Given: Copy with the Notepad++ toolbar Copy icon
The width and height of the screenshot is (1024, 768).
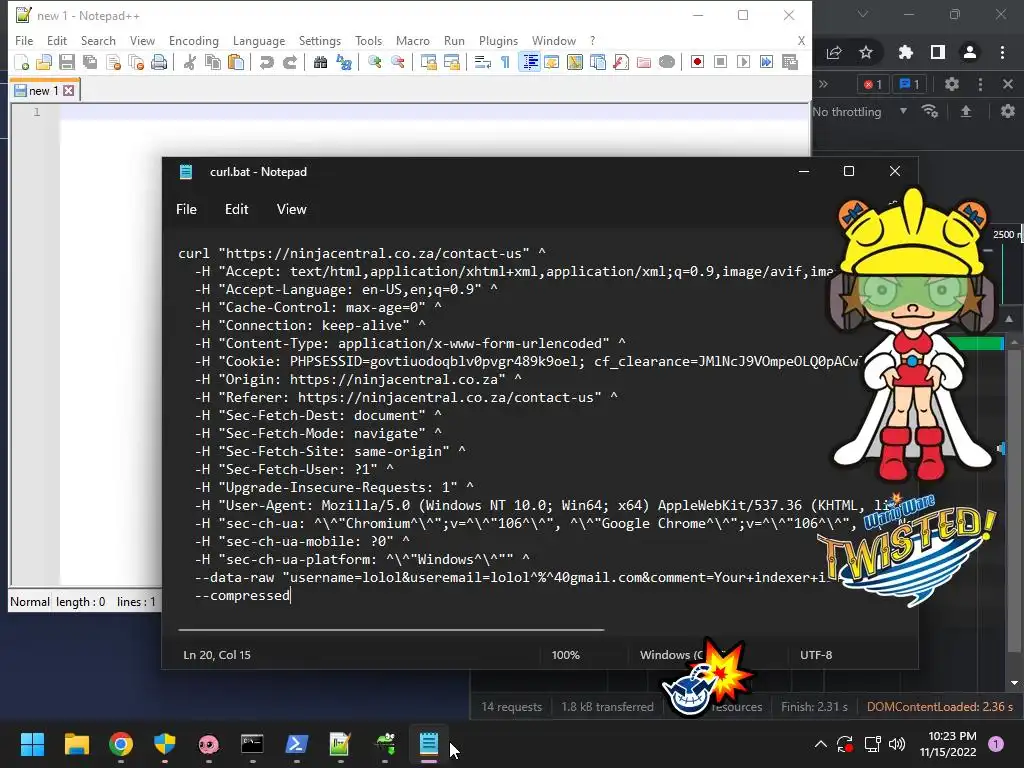Looking at the screenshot, I should coord(213,62).
